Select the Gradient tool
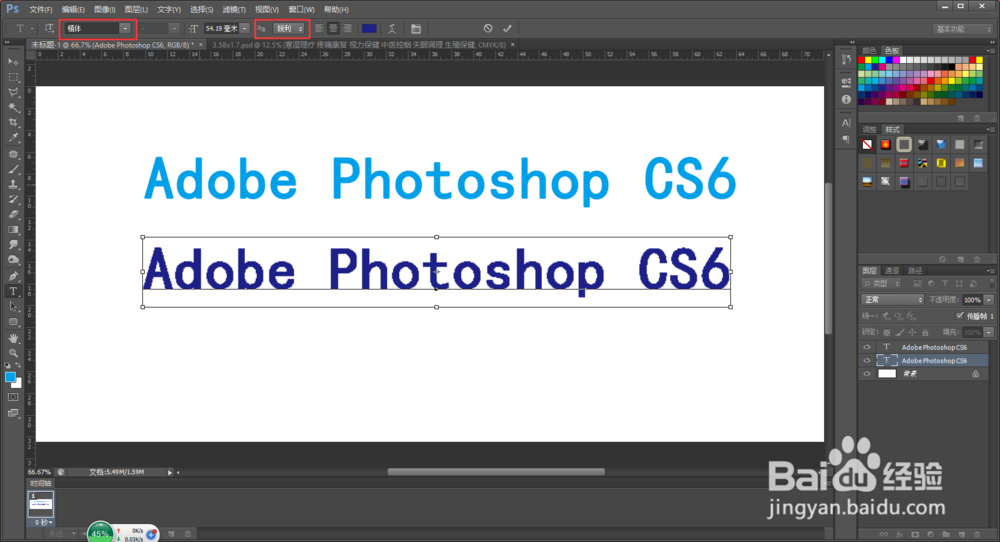Image resolution: width=1000 pixels, height=542 pixels. point(13,230)
